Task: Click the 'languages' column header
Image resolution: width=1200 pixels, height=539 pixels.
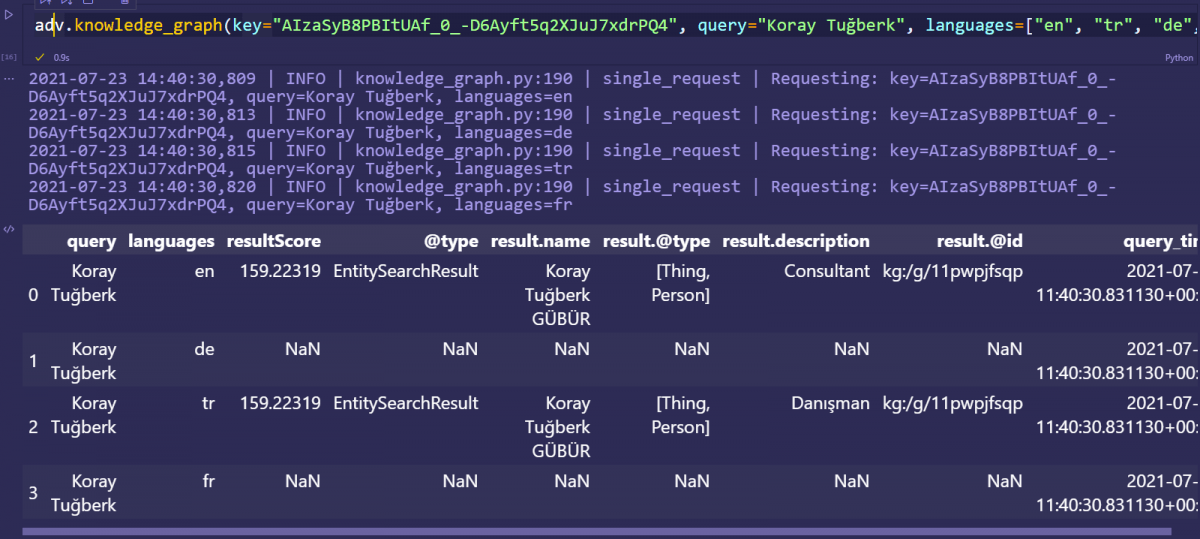Action: pos(171,241)
